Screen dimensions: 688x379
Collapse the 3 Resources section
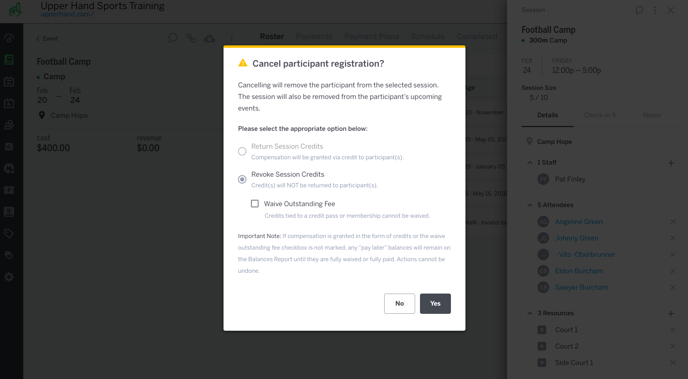tap(530, 313)
